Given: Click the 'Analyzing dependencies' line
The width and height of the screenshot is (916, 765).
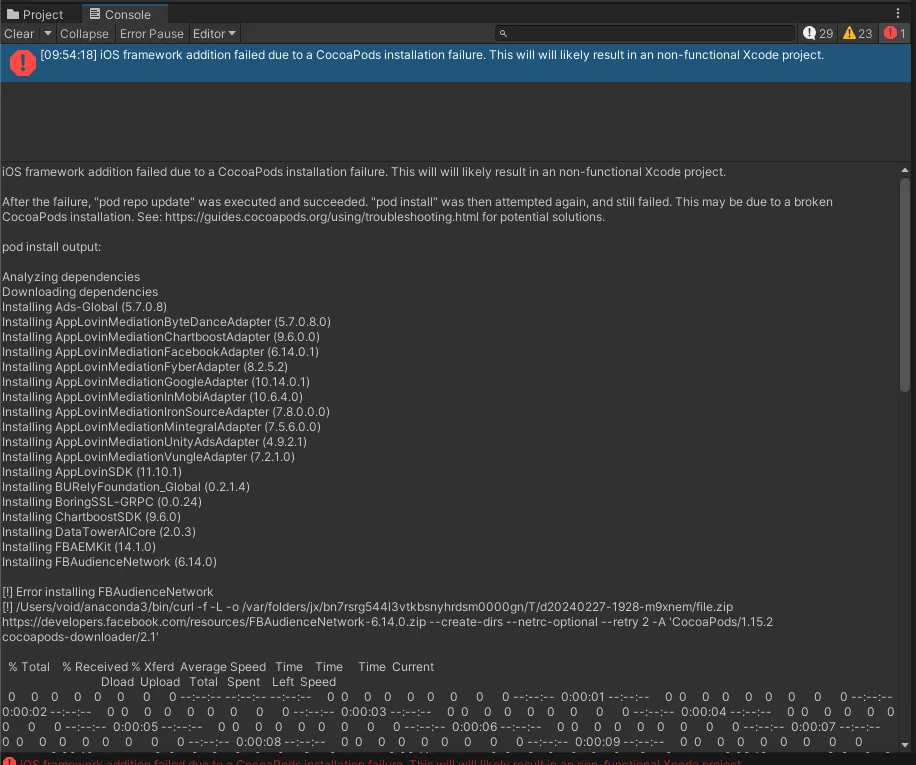Looking at the screenshot, I should pyautogui.click(x=71, y=277).
